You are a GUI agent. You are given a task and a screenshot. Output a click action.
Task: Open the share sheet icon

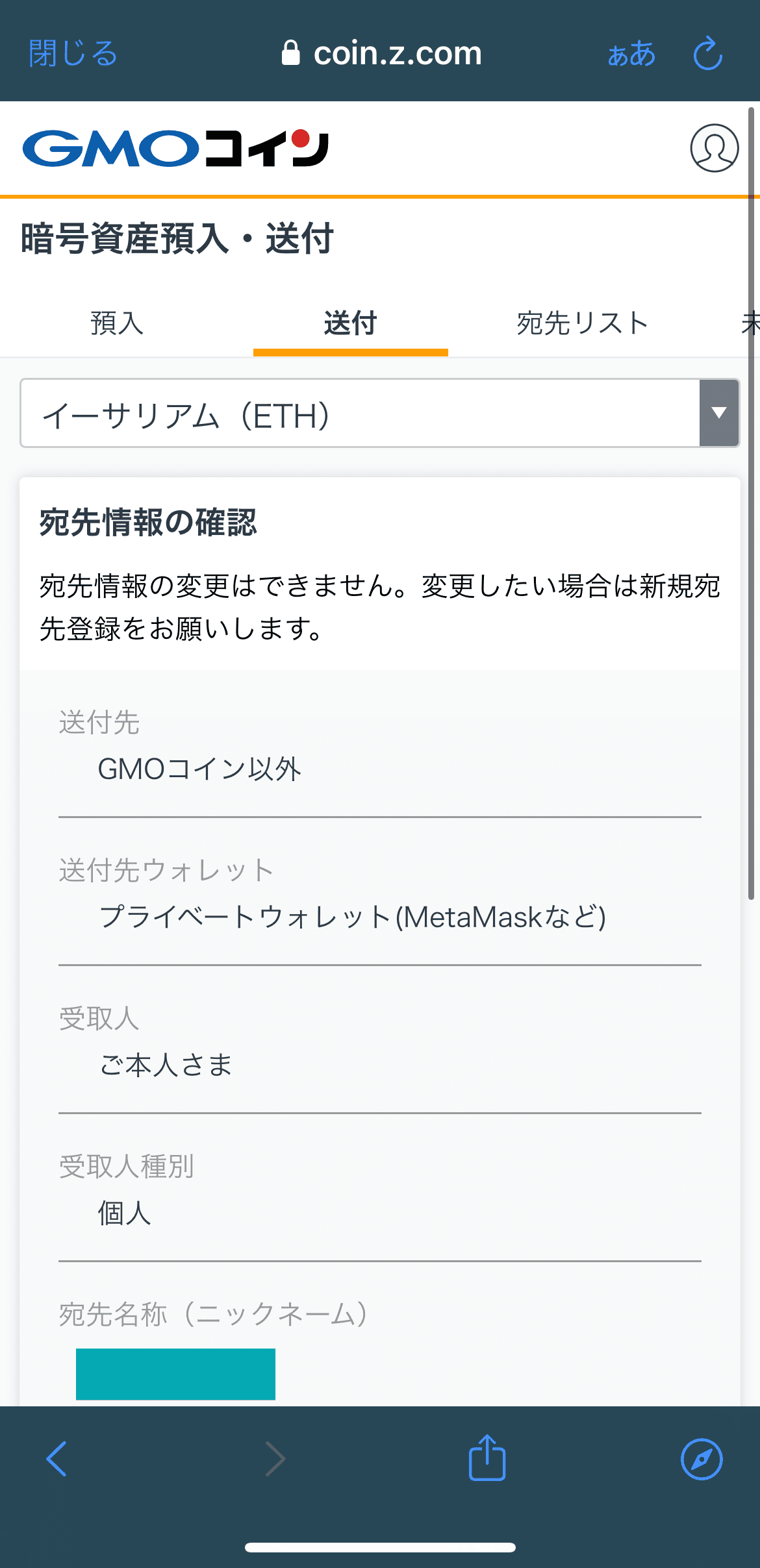tap(487, 1458)
